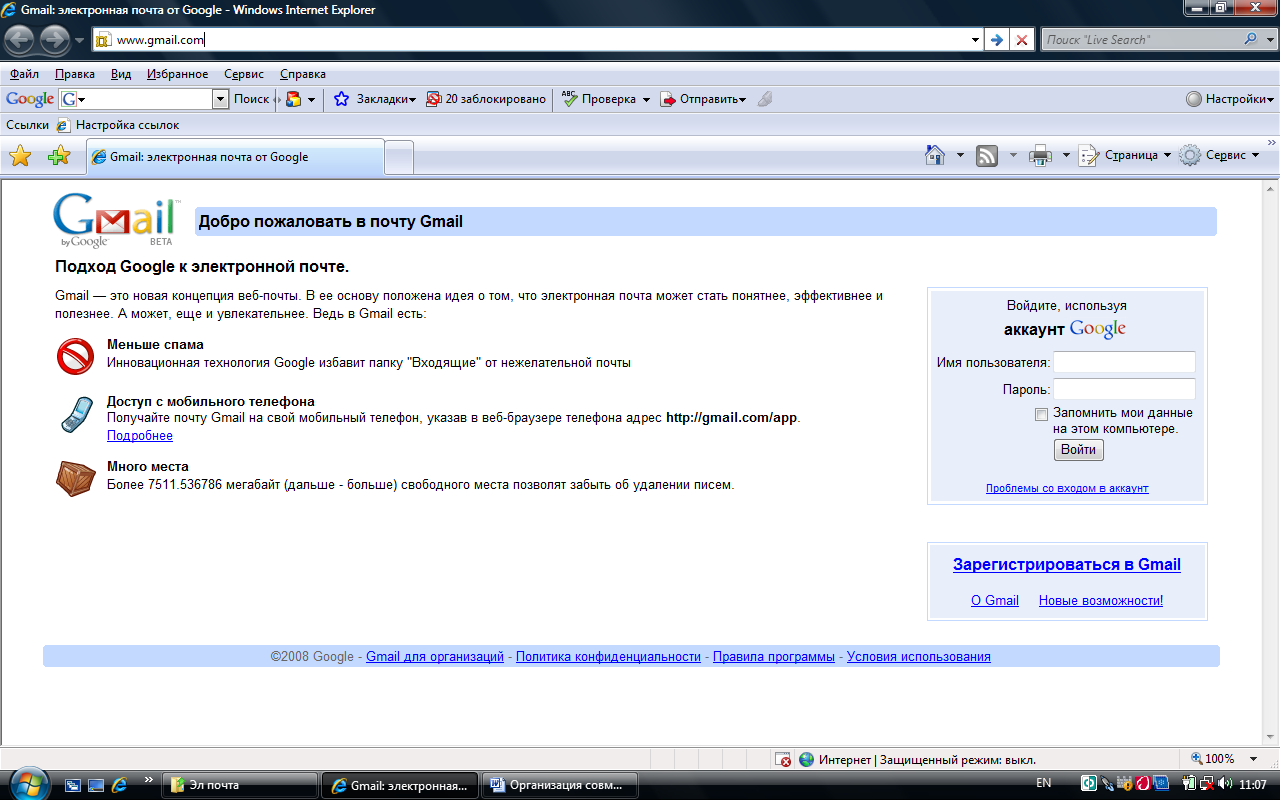The height and width of the screenshot is (800, 1280).
Task: Open recent pages dropdown next to Forward
Action: tap(80, 40)
